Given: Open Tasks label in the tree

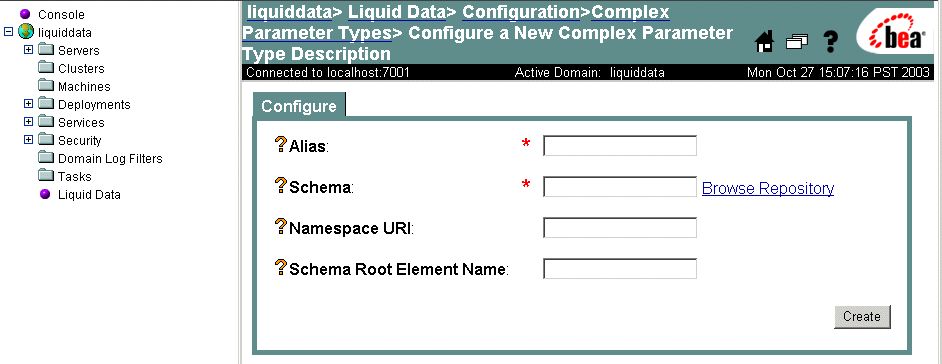Looking at the screenshot, I should coord(75,177).
